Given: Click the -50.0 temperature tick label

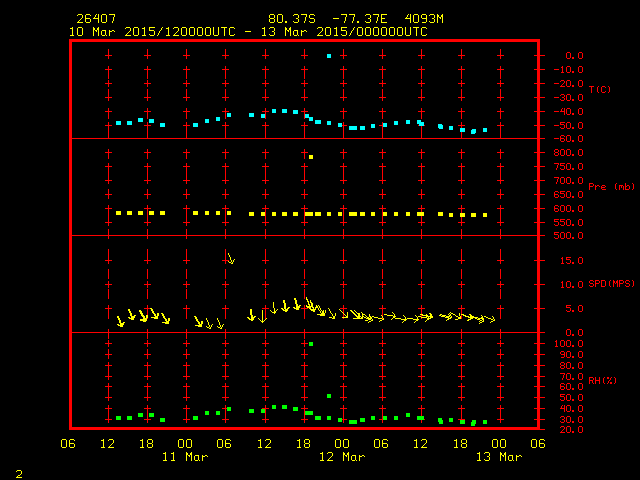Looking at the screenshot, I should [569, 125].
